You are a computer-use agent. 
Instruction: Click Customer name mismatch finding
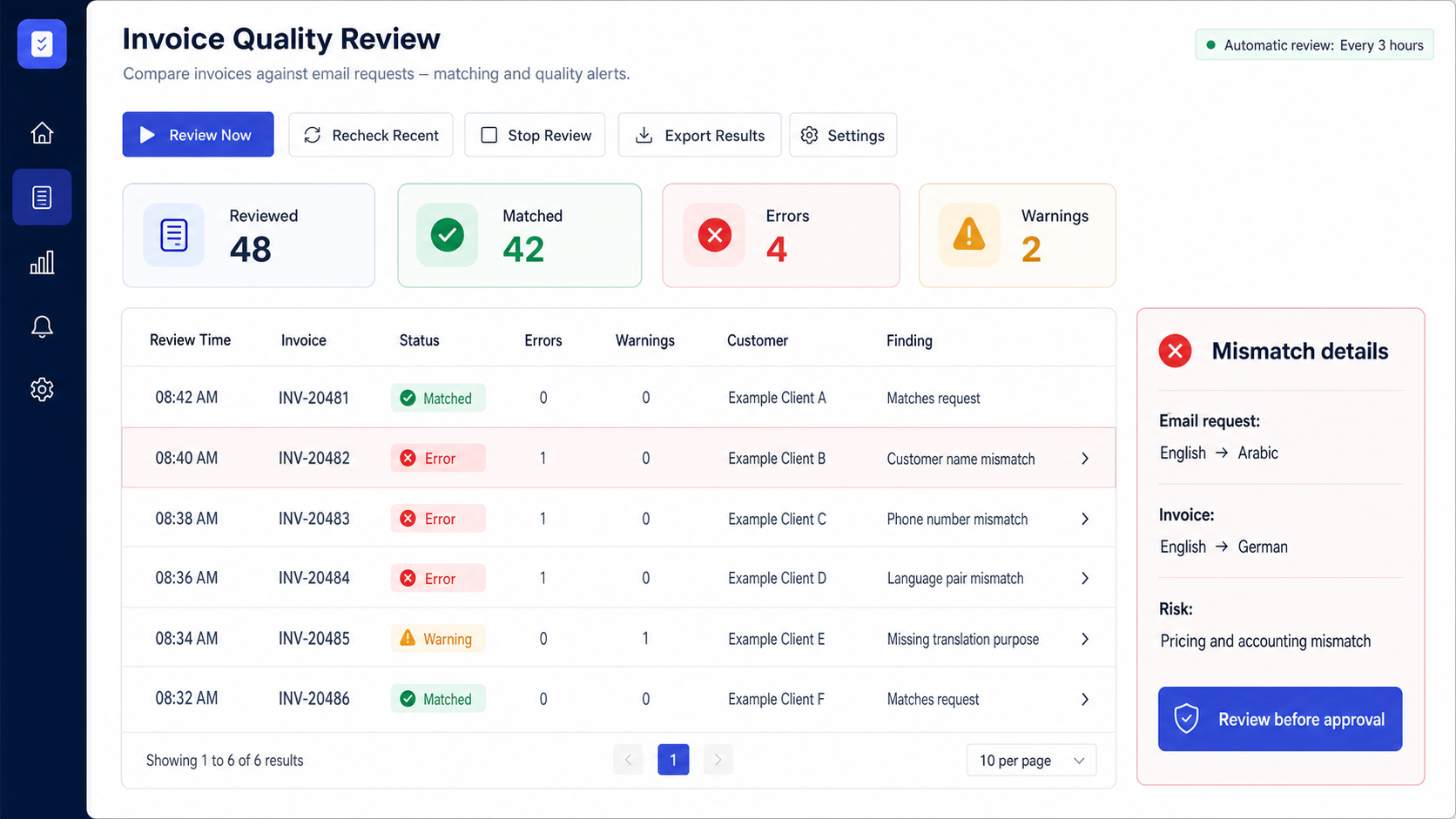pos(961,459)
